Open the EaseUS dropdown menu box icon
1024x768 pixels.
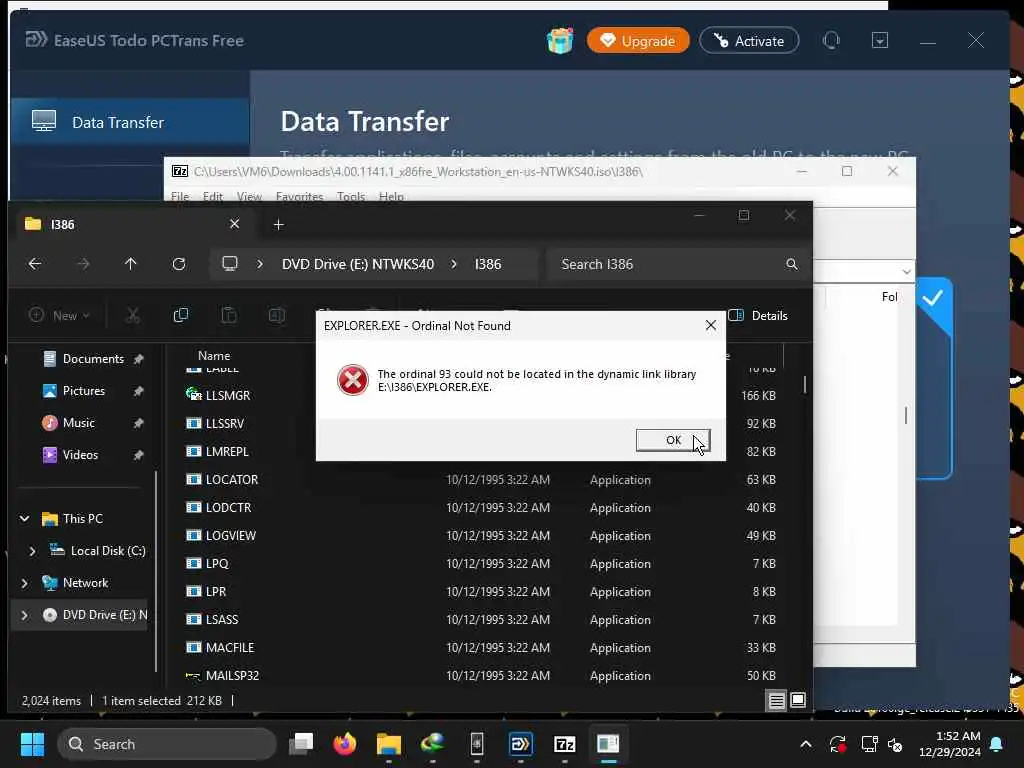tap(880, 40)
